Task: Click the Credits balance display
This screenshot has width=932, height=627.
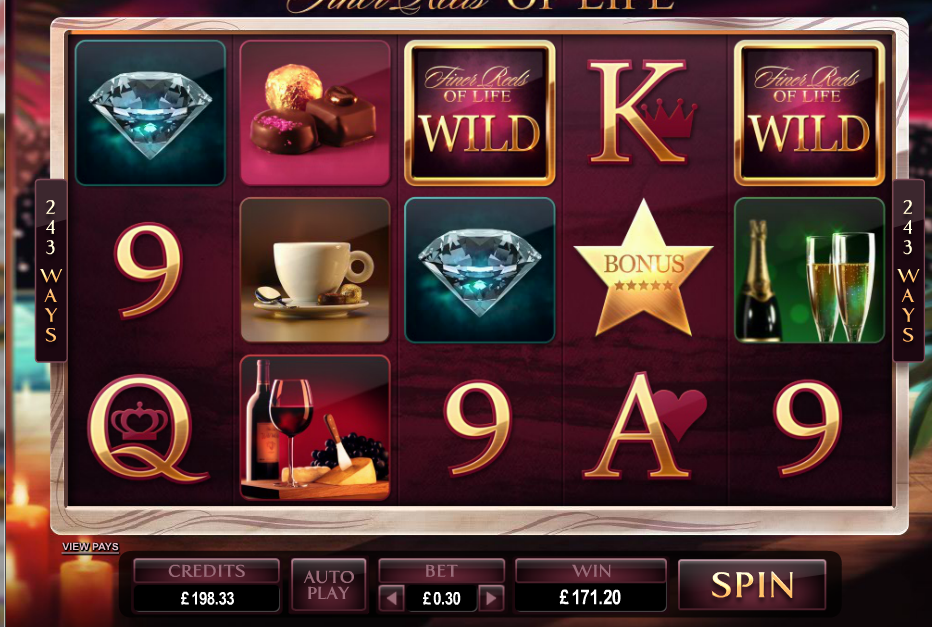Action: 207,598
